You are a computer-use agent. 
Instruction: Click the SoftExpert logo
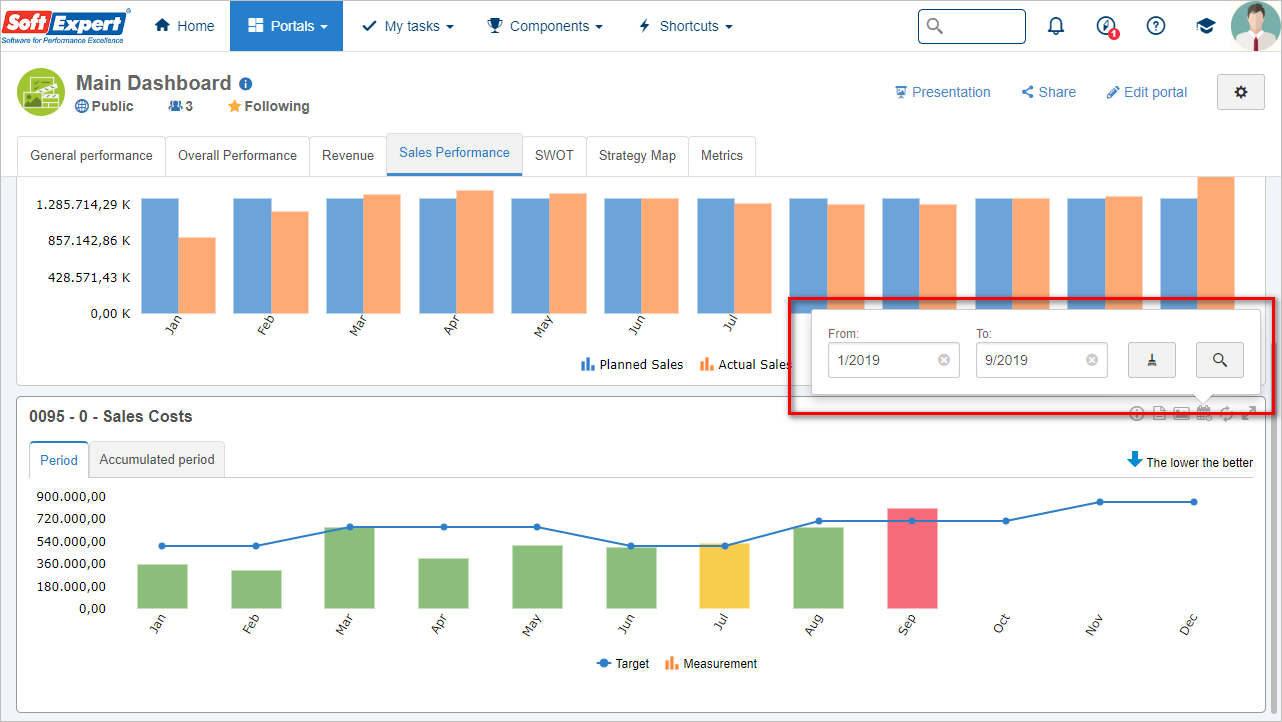pos(66,26)
